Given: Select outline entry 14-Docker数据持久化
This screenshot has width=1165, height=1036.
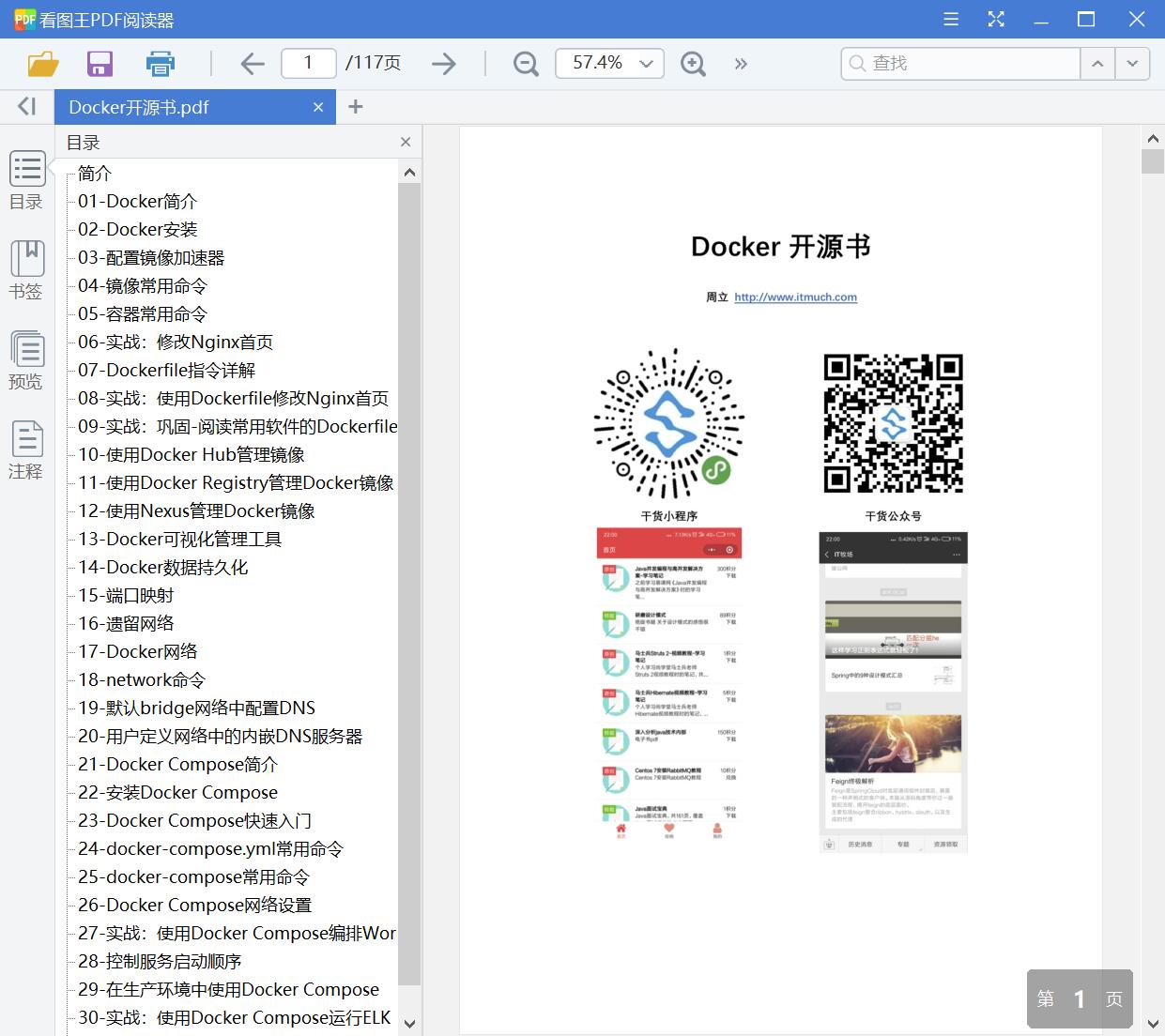Looking at the screenshot, I should coord(163,568).
